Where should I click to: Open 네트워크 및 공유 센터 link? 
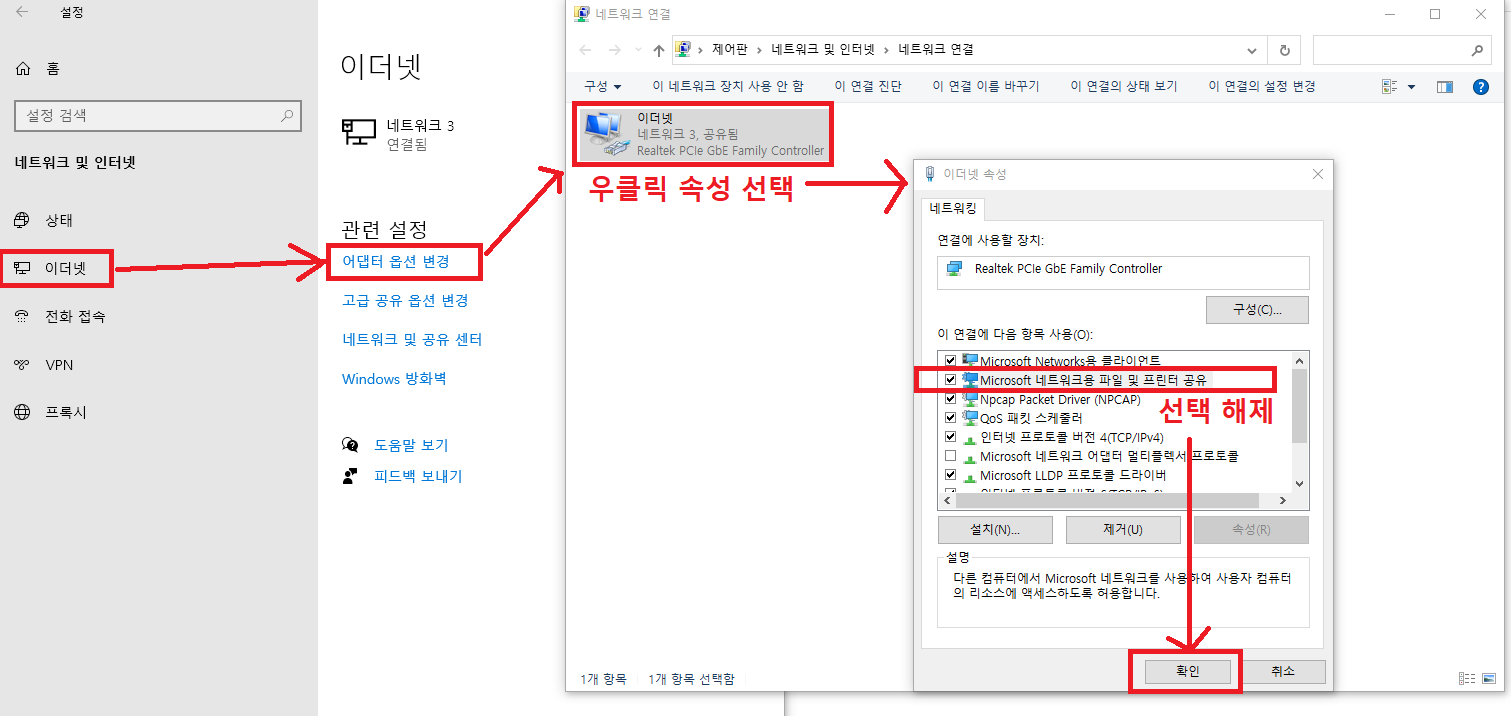point(412,339)
